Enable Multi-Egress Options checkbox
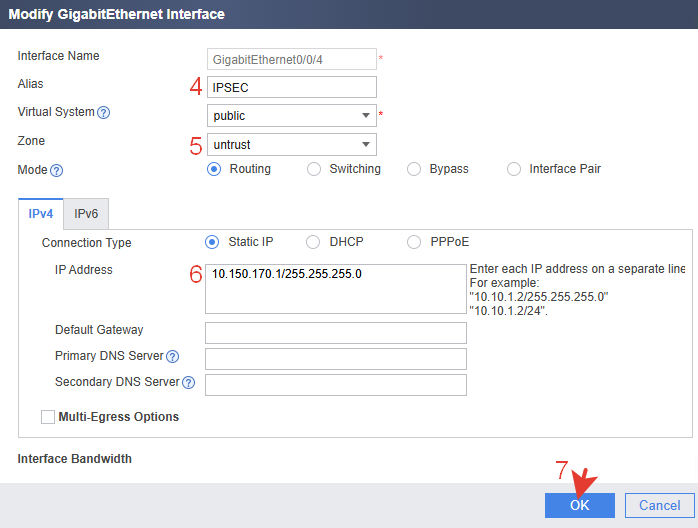The image size is (698, 528). tap(48, 417)
